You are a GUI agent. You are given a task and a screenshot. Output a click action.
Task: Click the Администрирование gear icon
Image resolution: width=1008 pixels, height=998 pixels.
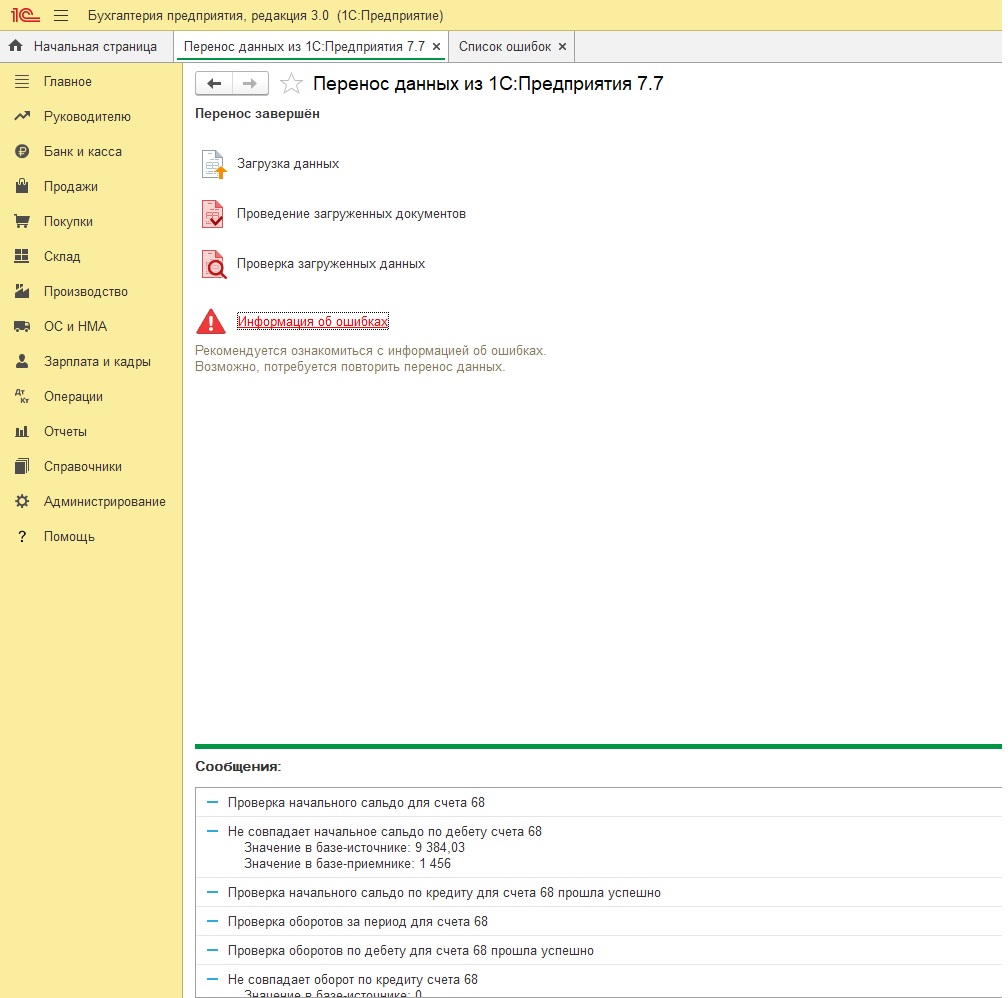pyautogui.click(x=22, y=502)
